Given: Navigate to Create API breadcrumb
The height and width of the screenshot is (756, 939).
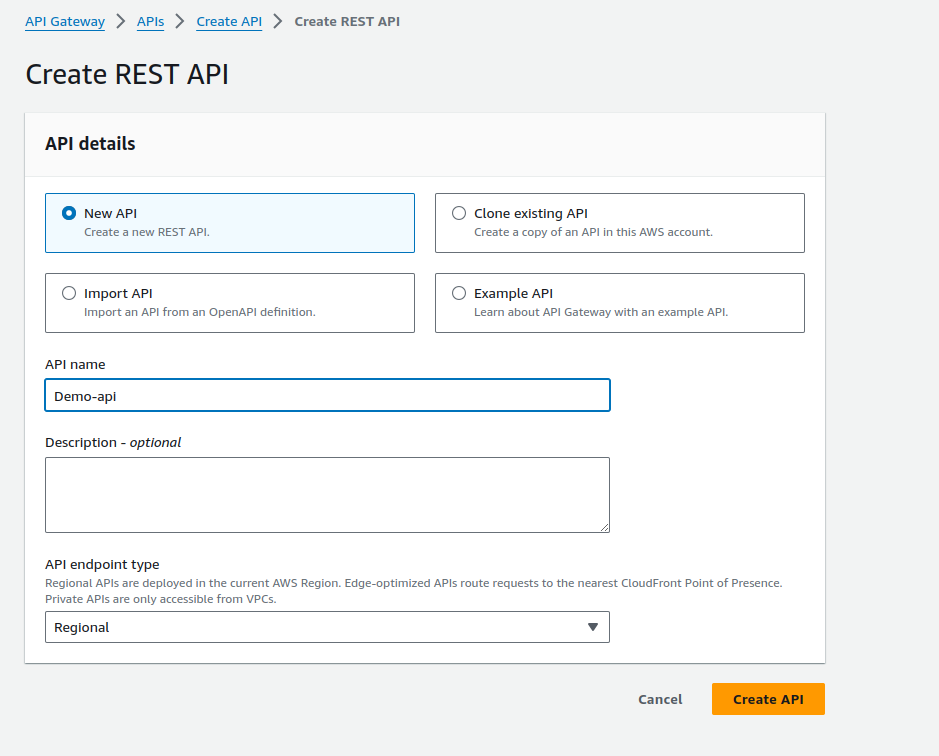Looking at the screenshot, I should point(229,22).
